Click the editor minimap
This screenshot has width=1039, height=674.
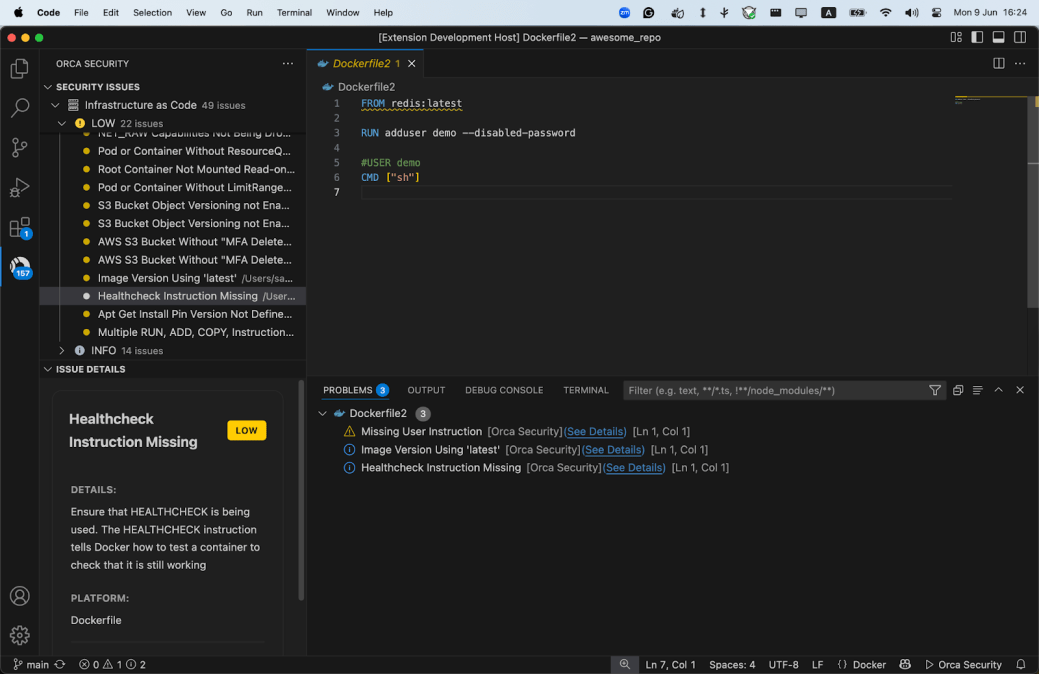990,102
